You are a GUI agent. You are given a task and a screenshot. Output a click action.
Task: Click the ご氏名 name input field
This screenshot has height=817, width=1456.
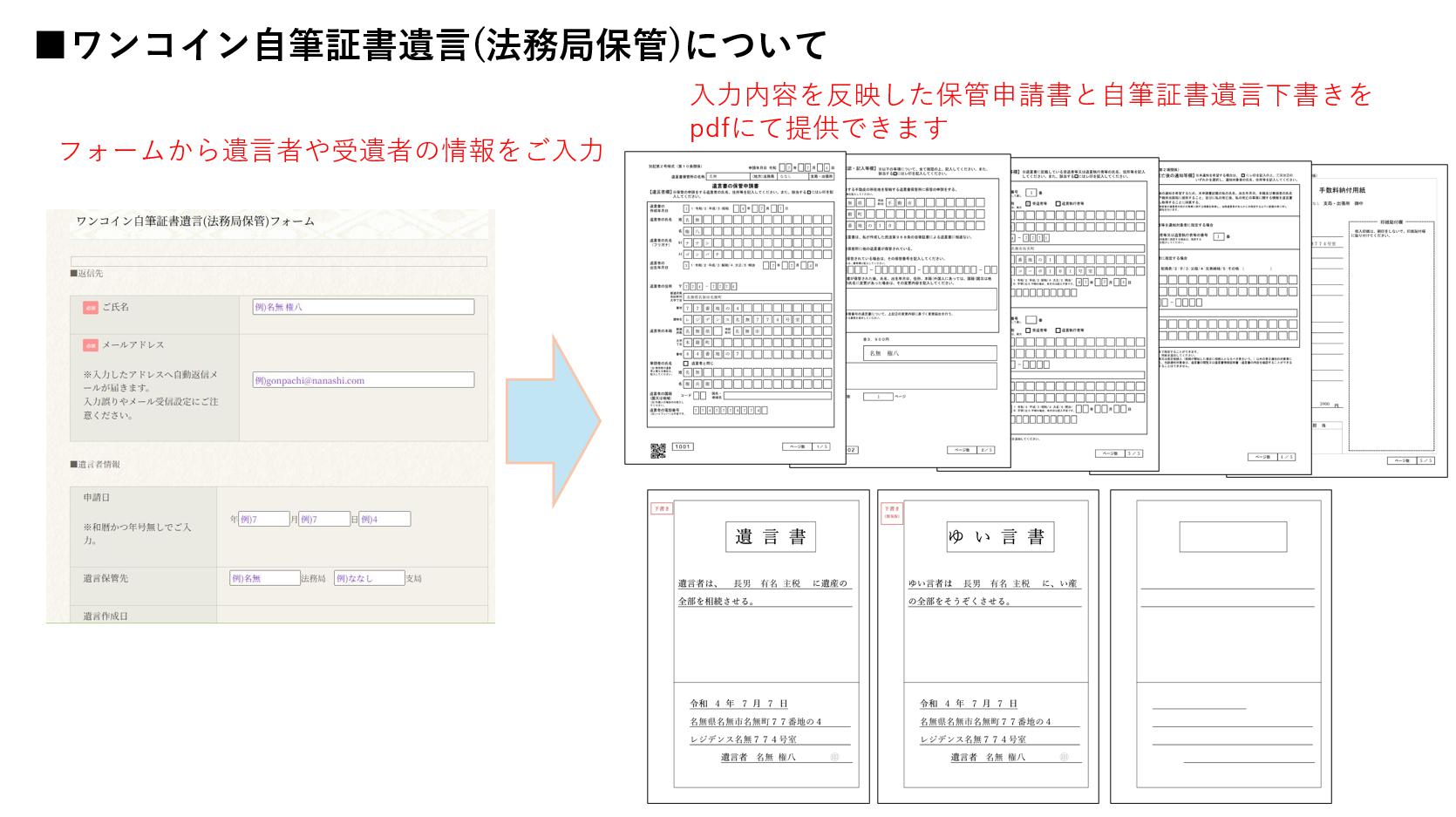tap(363, 307)
